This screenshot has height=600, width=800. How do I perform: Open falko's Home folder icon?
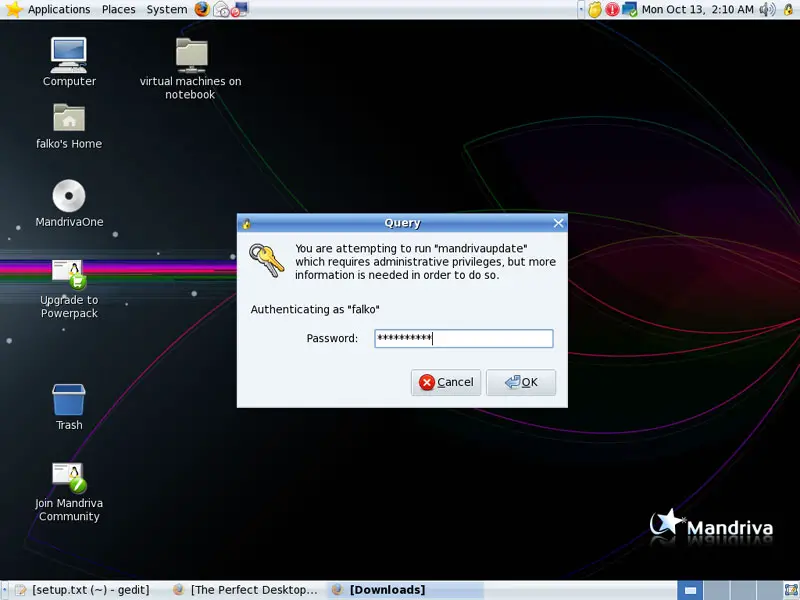pyautogui.click(x=69, y=126)
